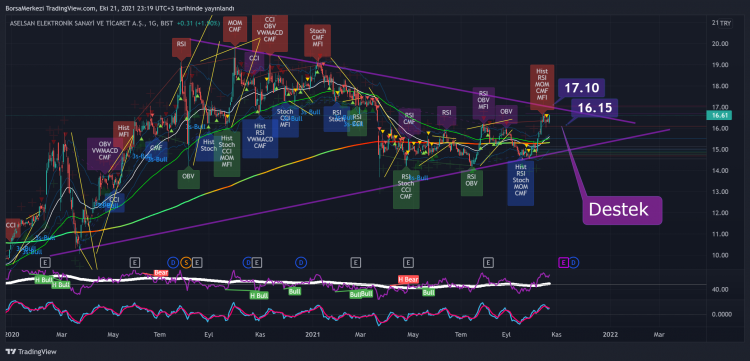The height and width of the screenshot is (361, 750).
Task: Click the D marker beside the purple E
Action: (574, 262)
